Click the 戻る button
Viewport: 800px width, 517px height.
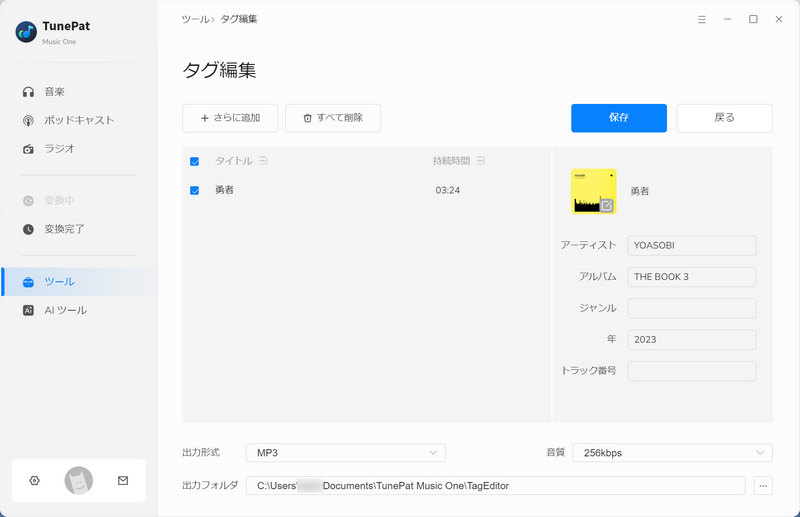pos(724,118)
